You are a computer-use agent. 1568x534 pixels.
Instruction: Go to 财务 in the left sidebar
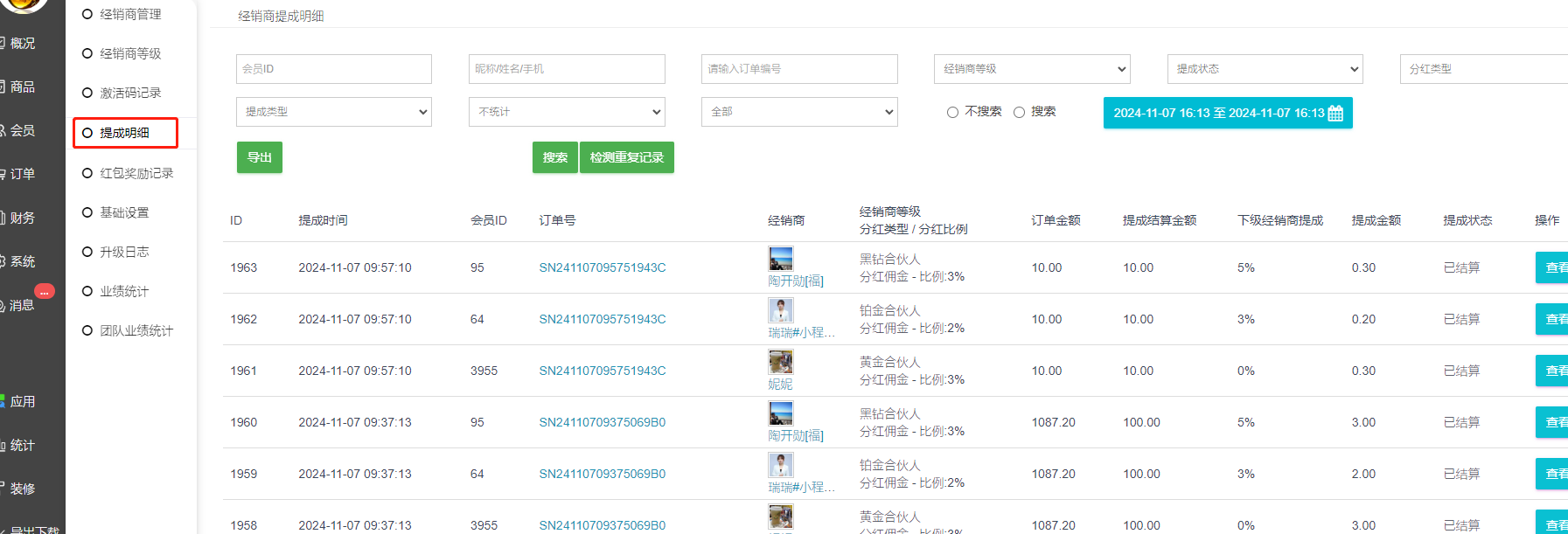23,218
